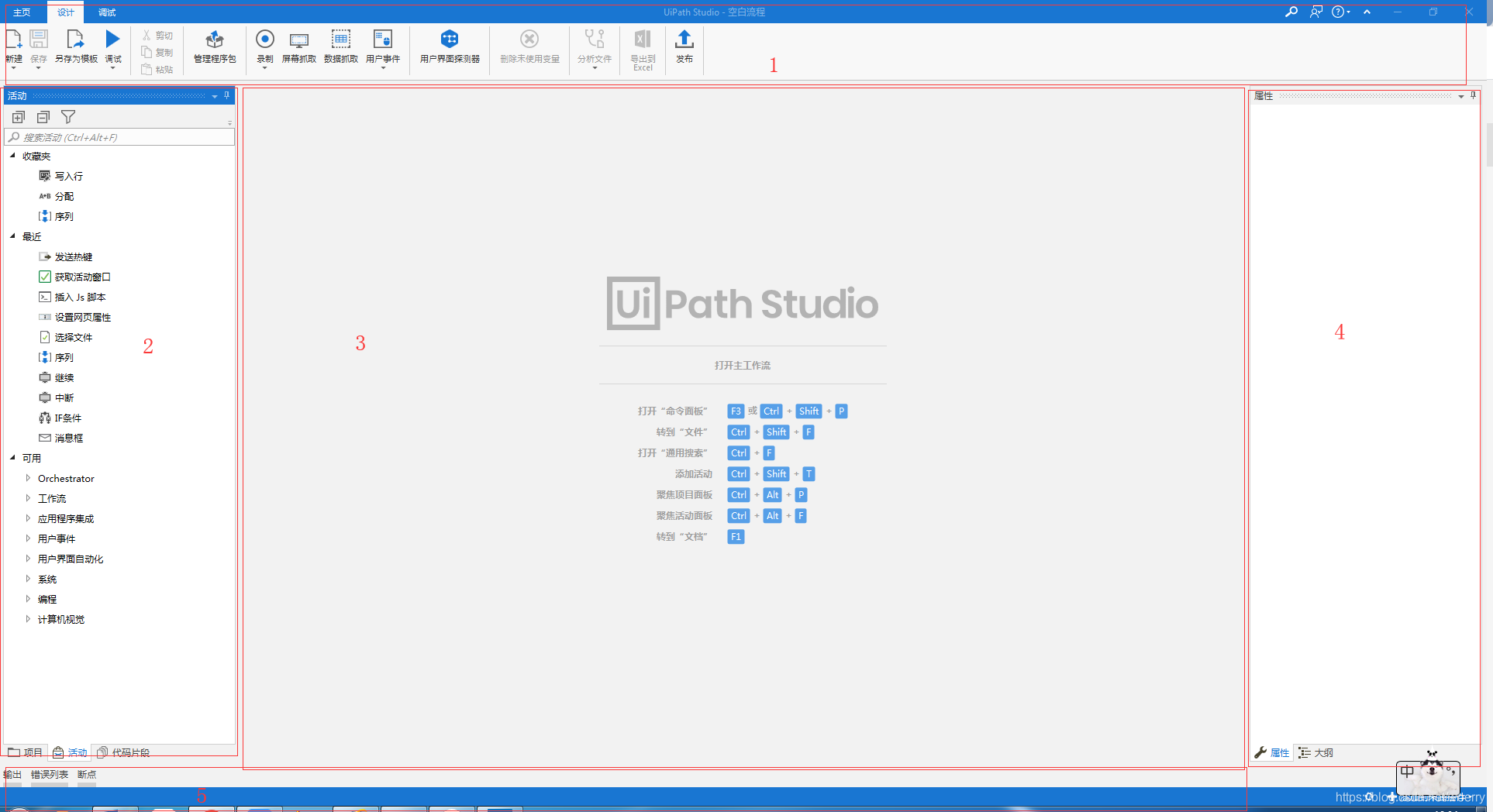The height and width of the screenshot is (812, 1493).
Task: Collapse the Favorites (收藏夹) tree node
Action: pyautogui.click(x=12, y=156)
